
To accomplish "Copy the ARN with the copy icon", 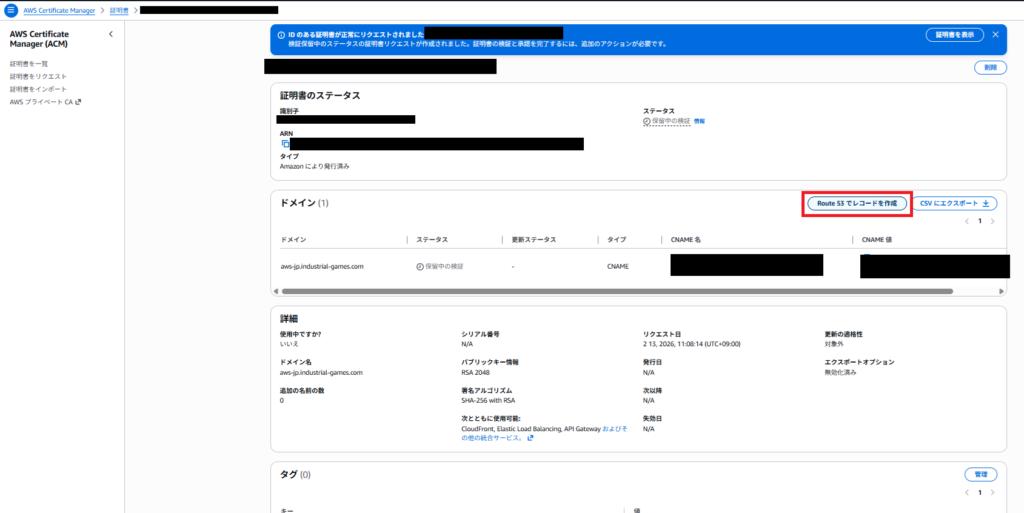I will [285, 144].
